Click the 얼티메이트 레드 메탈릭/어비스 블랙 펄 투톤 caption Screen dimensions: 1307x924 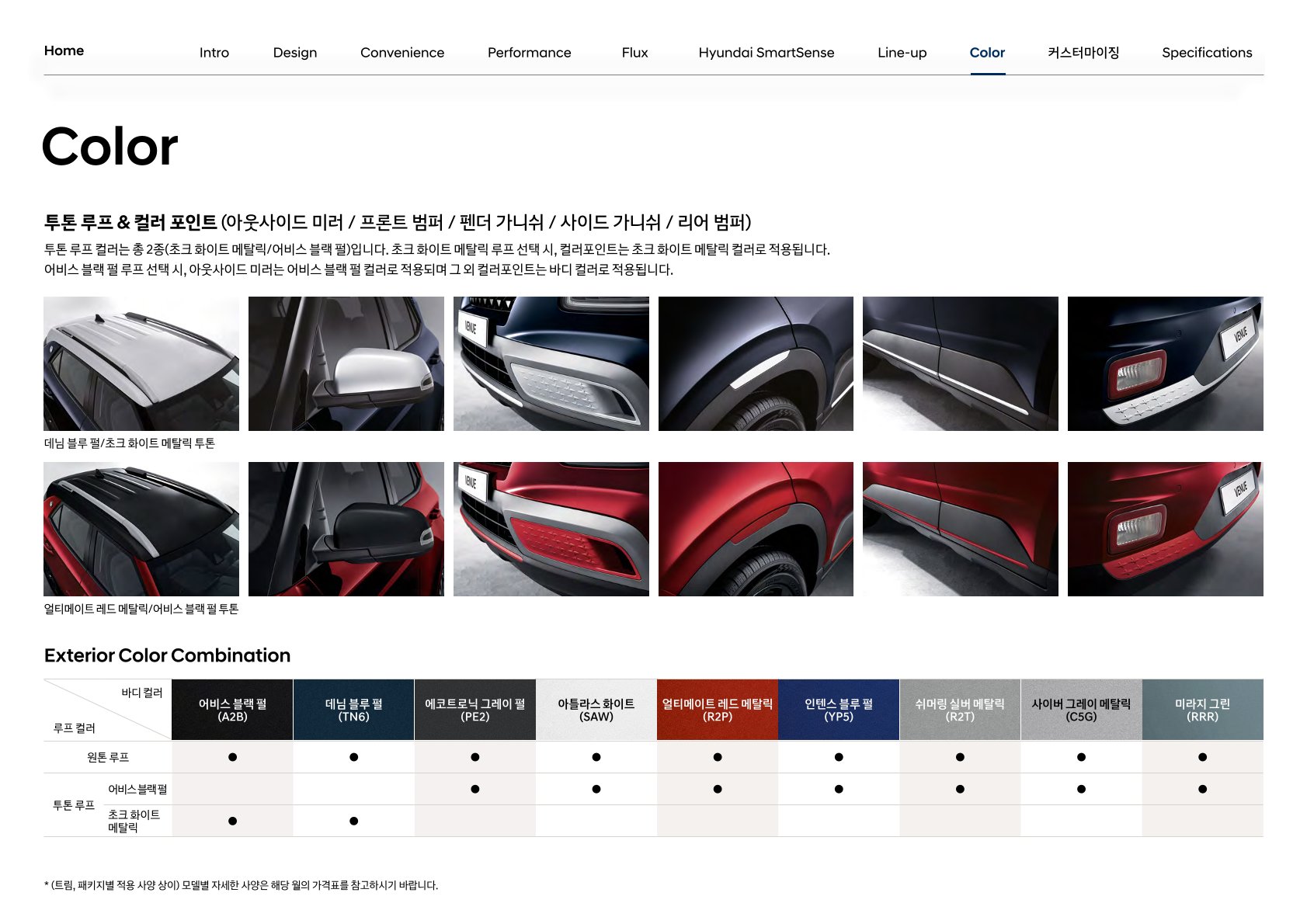click(141, 609)
